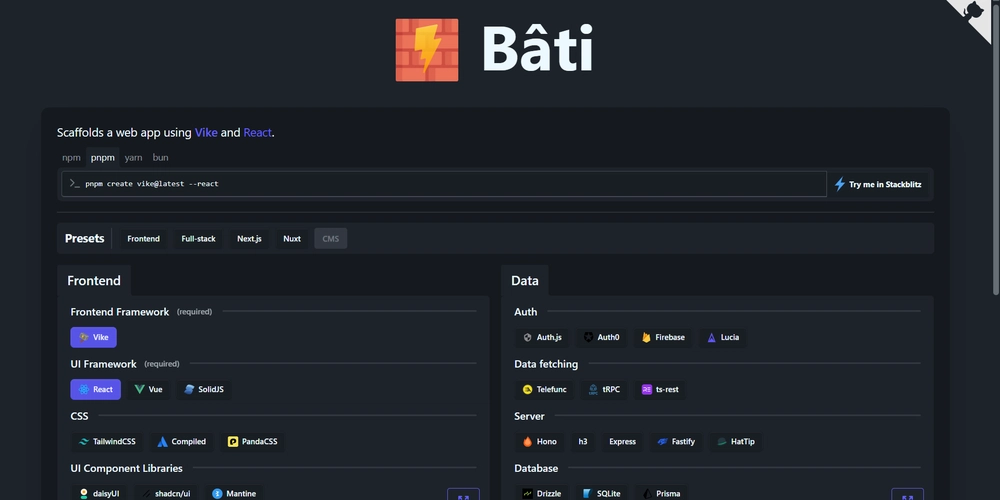Image resolution: width=1000 pixels, height=500 pixels.
Task: Click the UI Component Libraries heading
Action: (126, 468)
